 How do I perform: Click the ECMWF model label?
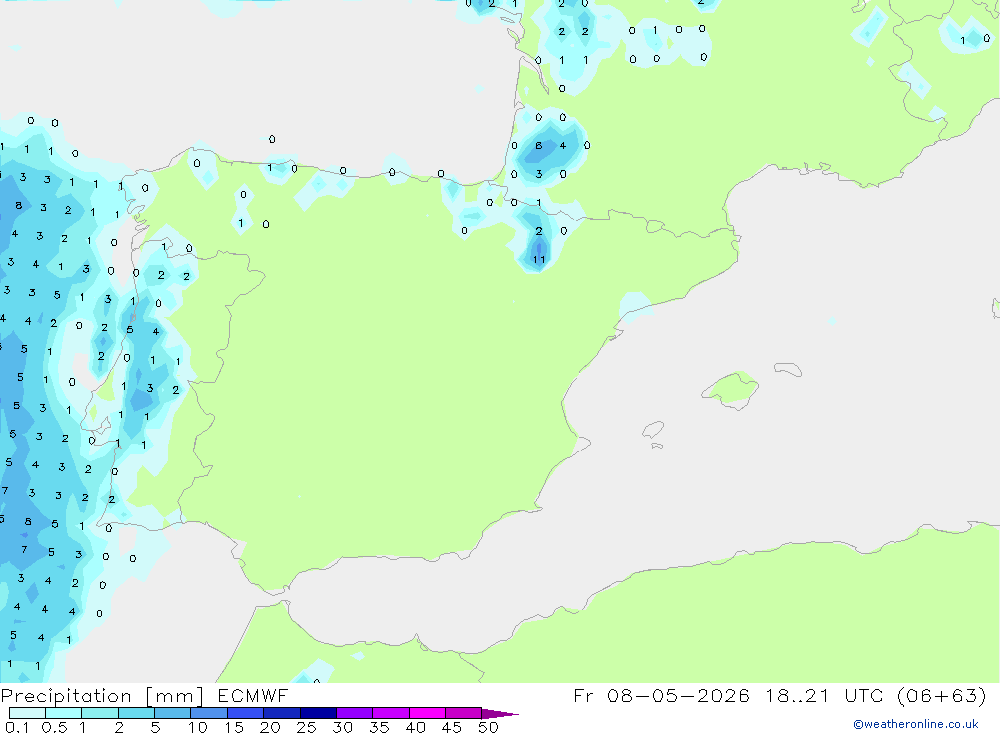pos(253,695)
